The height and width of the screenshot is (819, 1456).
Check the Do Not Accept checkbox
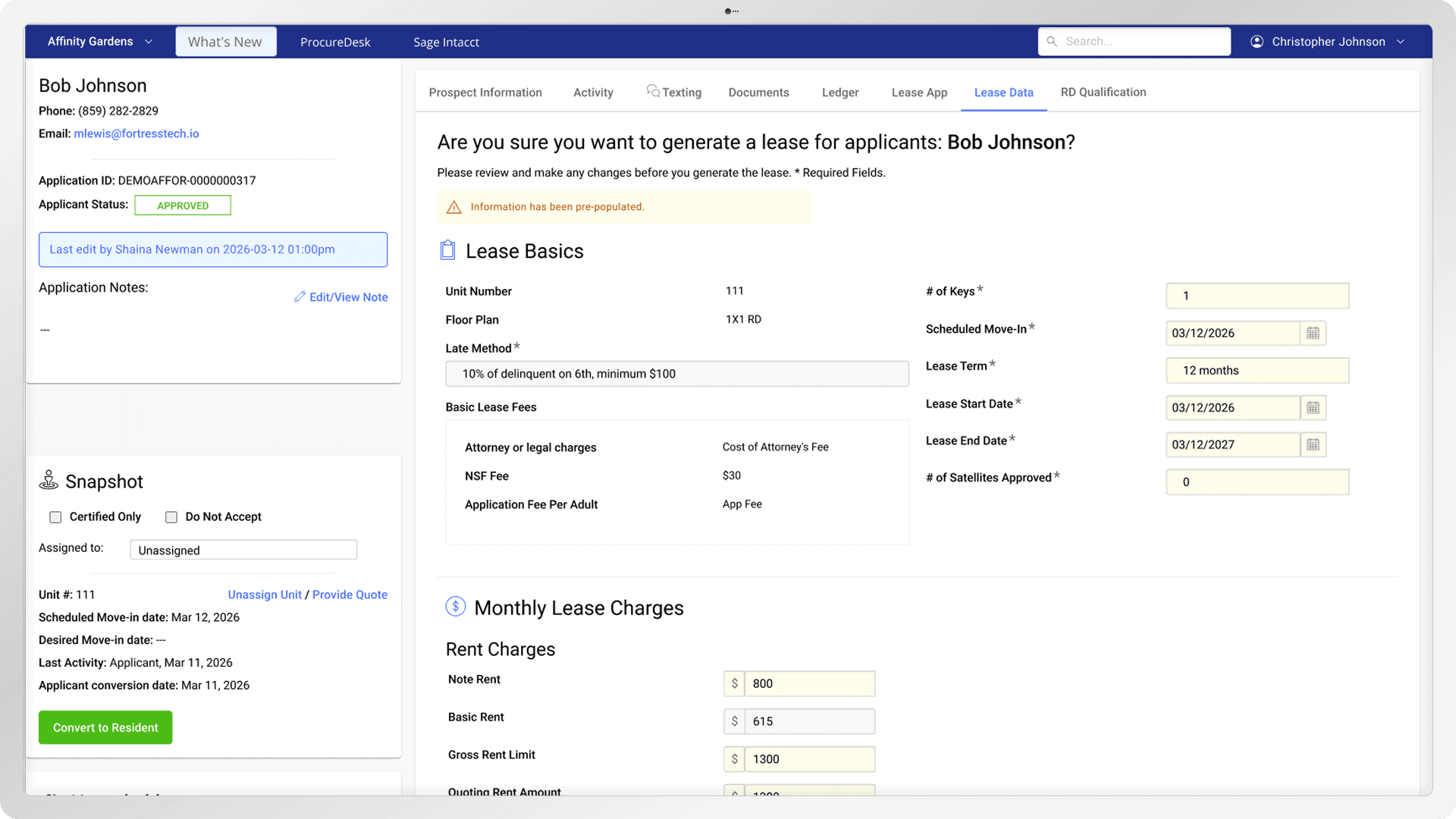(171, 517)
